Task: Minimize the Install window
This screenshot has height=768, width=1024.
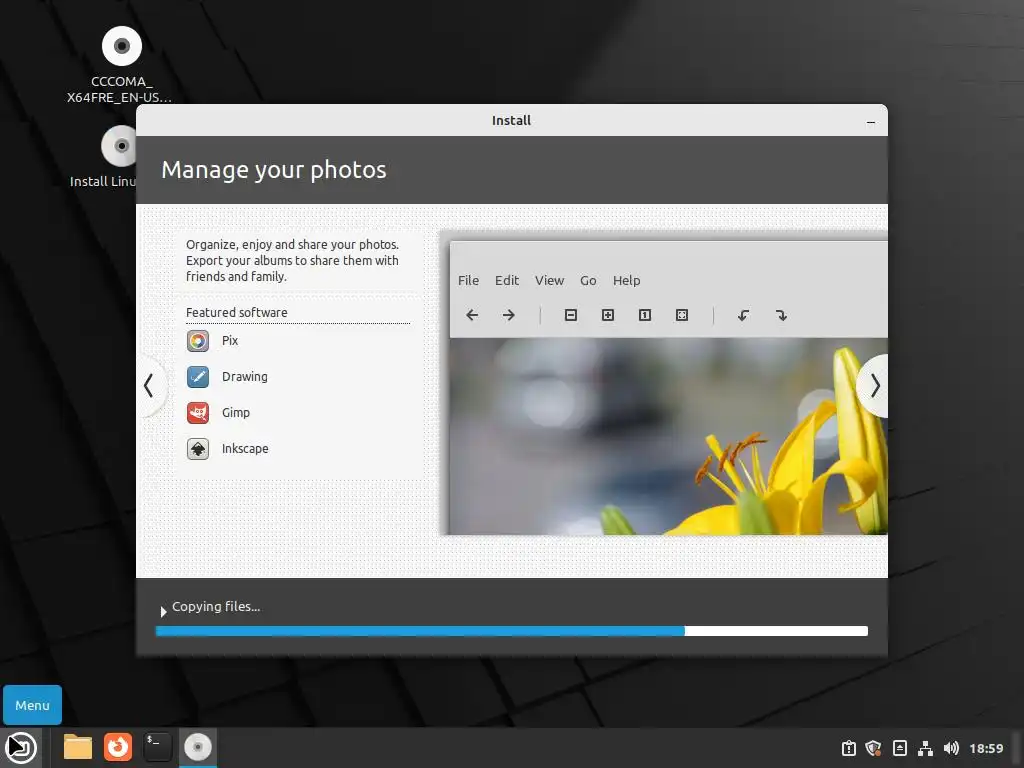Action: tap(871, 122)
